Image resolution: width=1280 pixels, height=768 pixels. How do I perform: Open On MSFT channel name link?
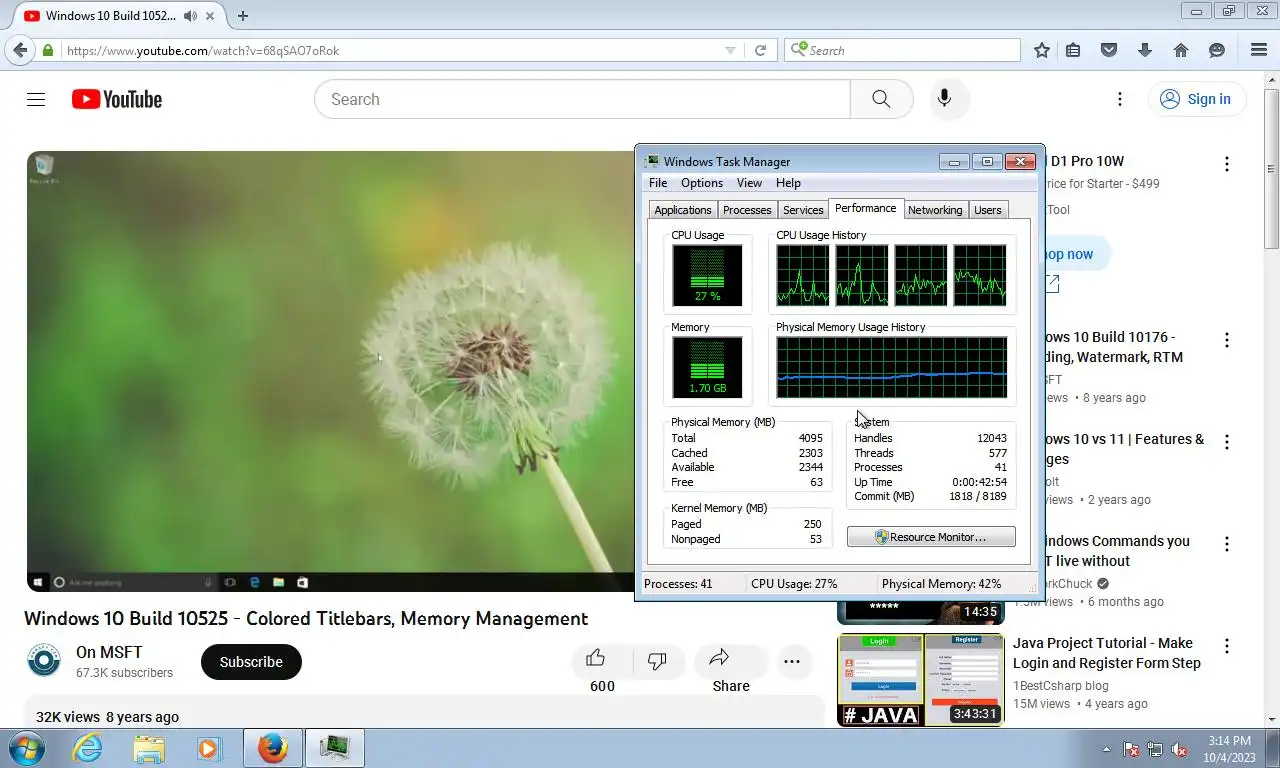pos(109,652)
